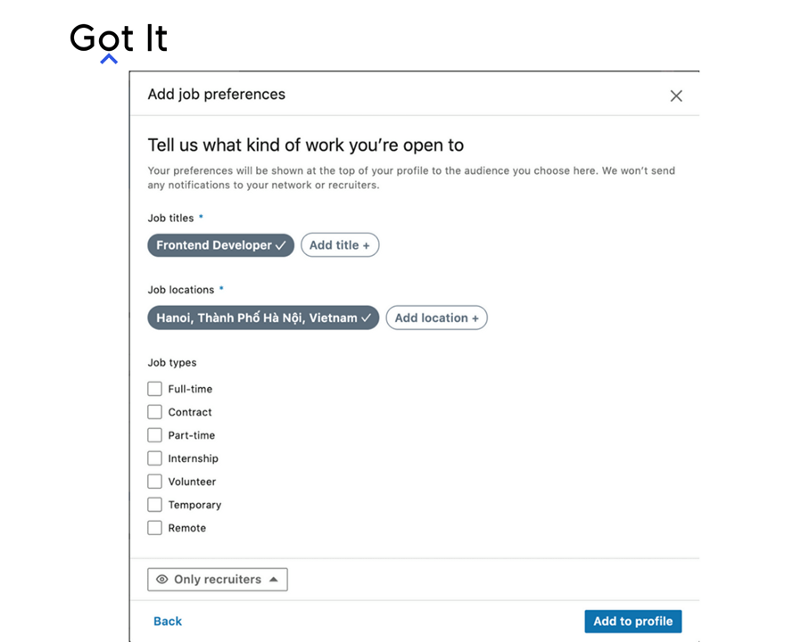800x642 pixels.
Task: Expand the arrow beside Only recruiters
Action: pos(273,579)
